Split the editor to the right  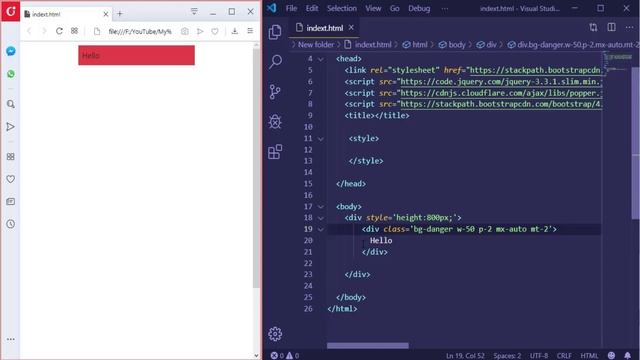(x=611, y=27)
